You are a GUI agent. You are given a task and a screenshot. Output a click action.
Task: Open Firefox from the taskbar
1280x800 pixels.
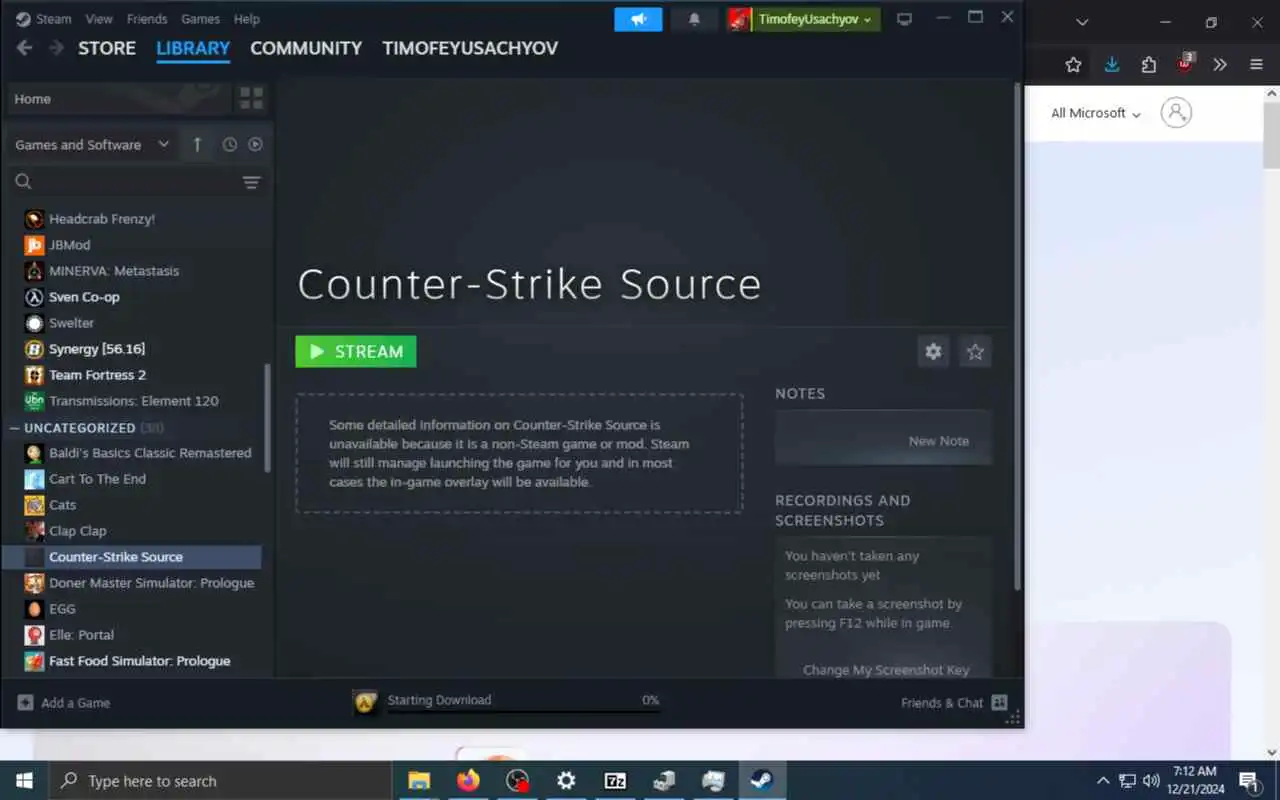pos(468,781)
